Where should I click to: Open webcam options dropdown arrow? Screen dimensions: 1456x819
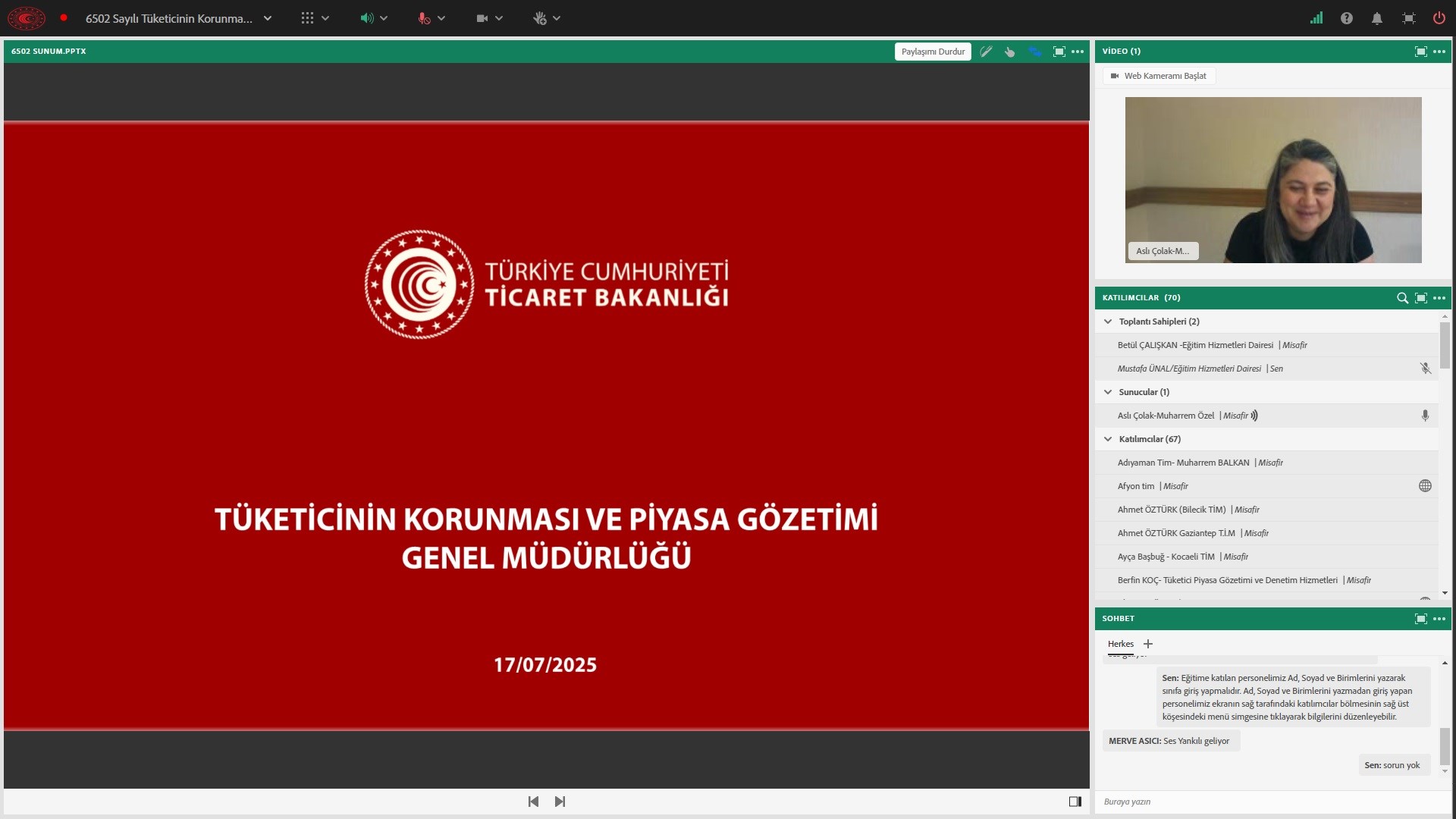point(499,18)
